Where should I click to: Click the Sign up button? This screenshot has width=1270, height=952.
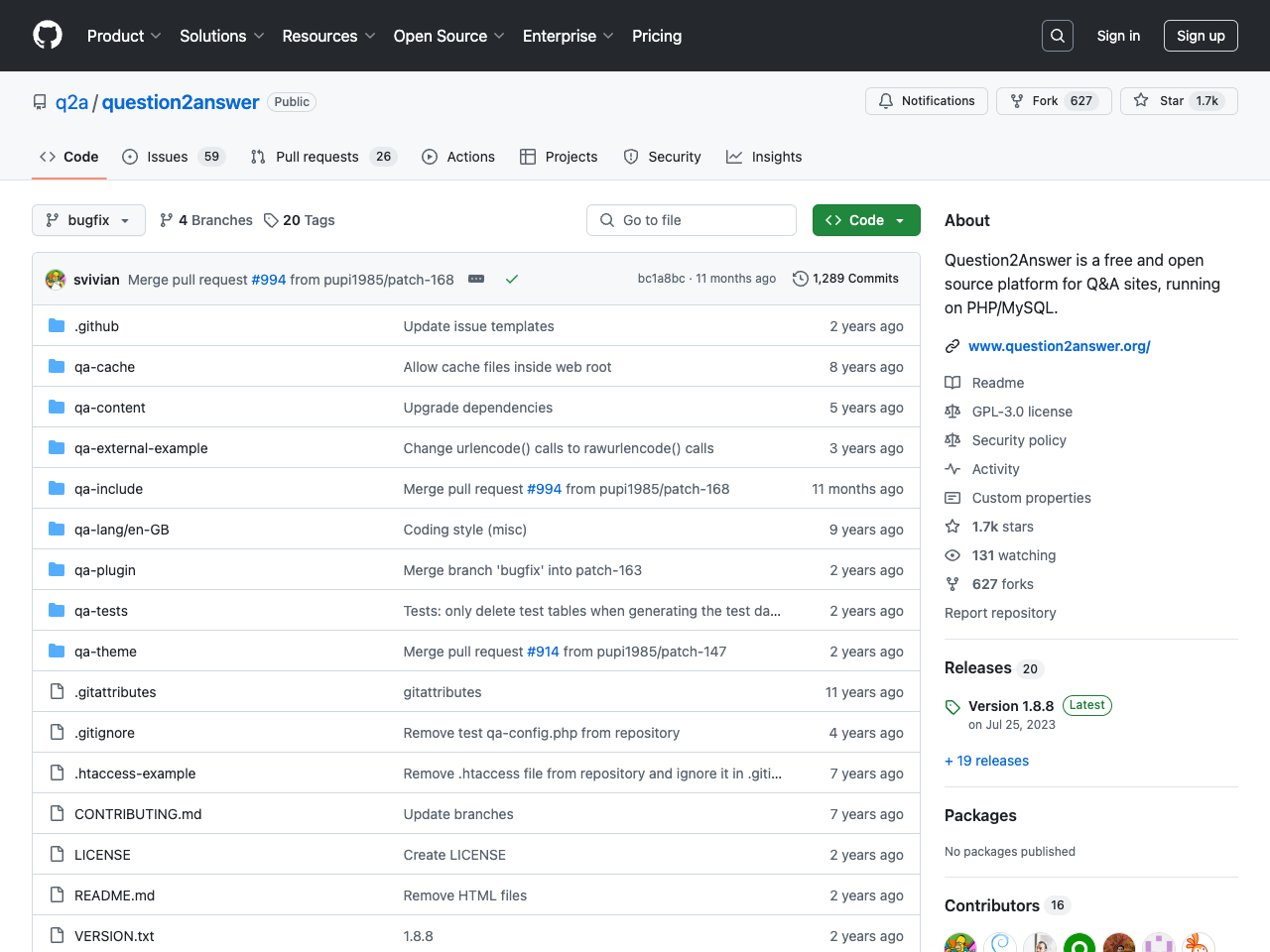[x=1201, y=36]
